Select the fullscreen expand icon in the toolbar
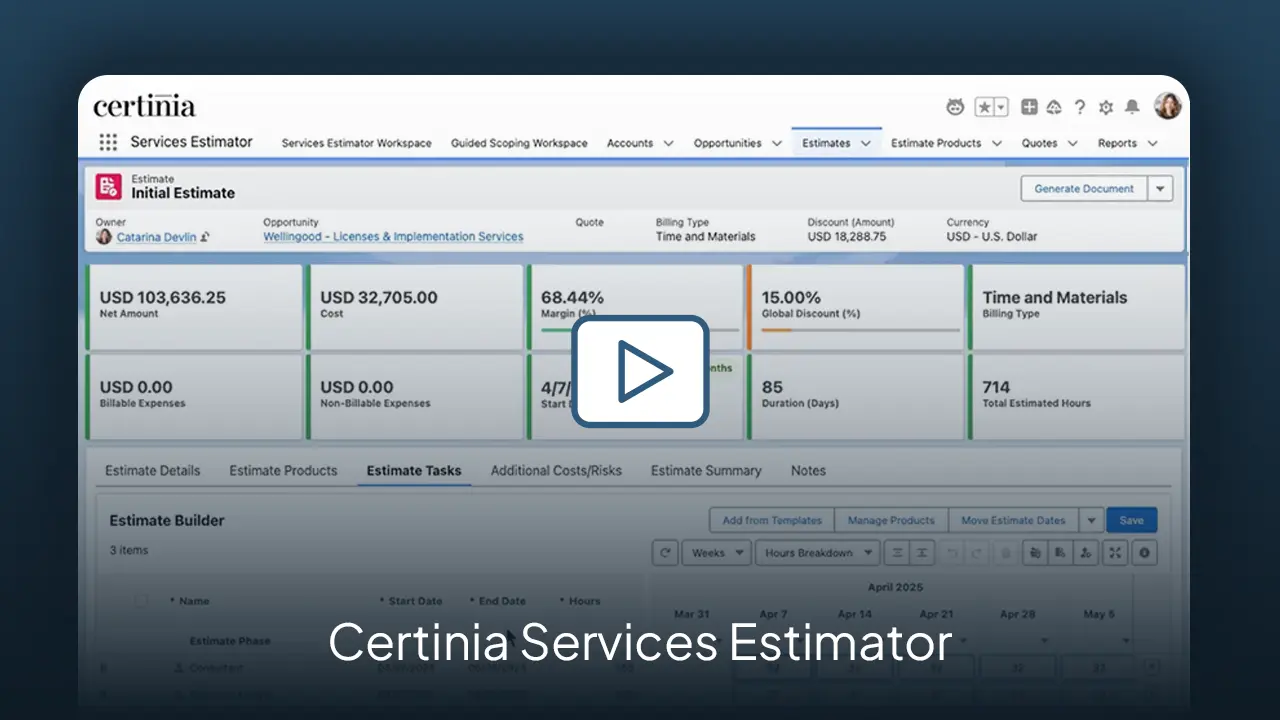 point(1114,552)
